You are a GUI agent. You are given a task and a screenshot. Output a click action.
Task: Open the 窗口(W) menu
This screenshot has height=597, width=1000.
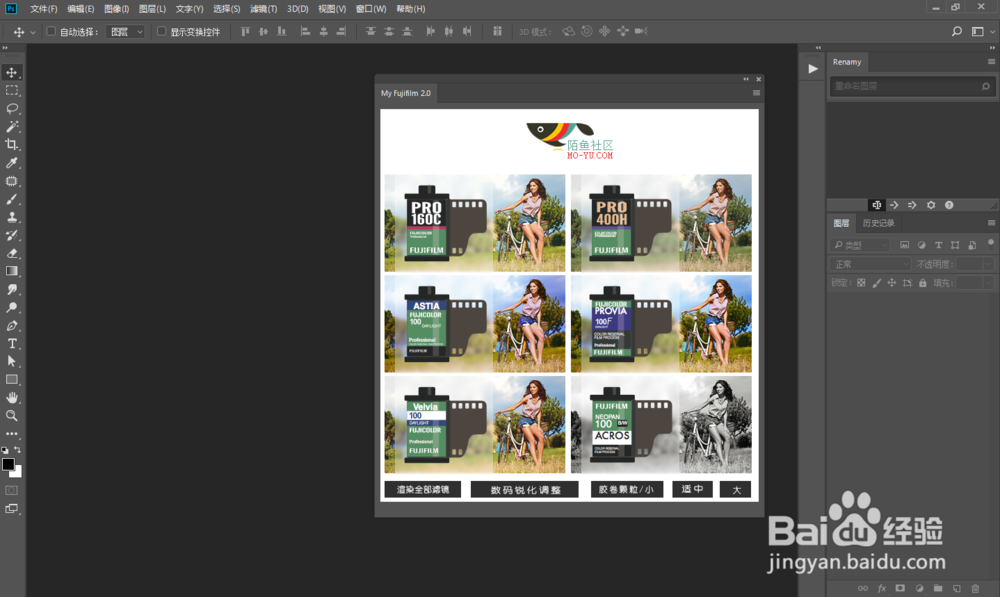(371, 9)
